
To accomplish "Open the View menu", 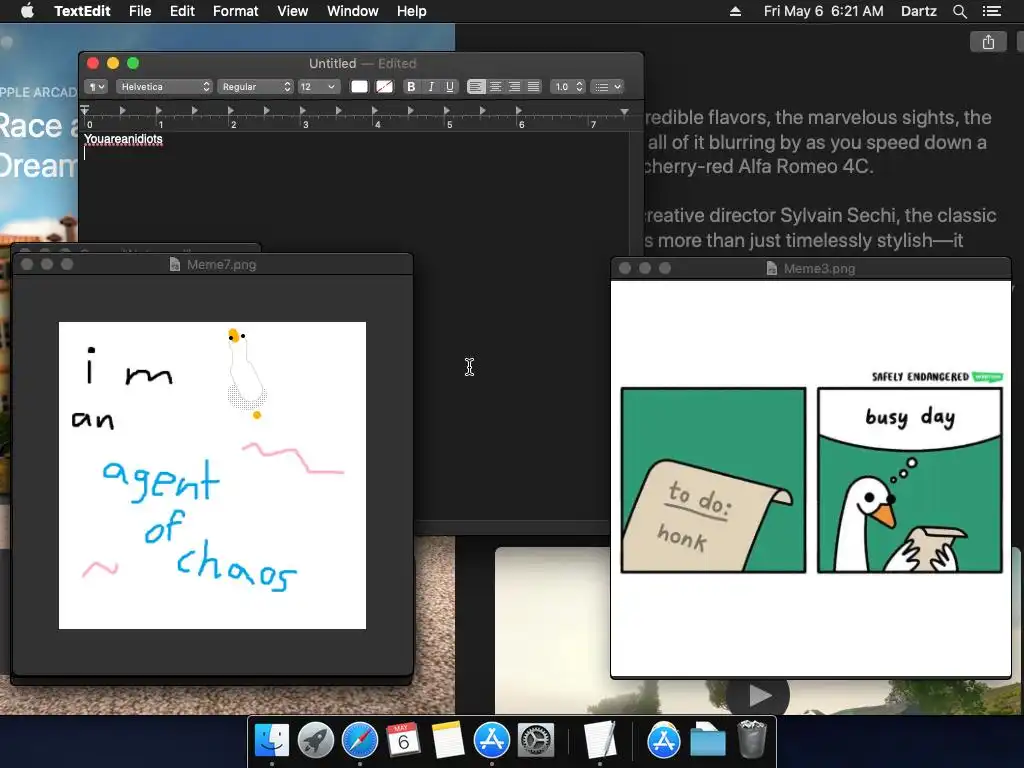I will [x=293, y=11].
